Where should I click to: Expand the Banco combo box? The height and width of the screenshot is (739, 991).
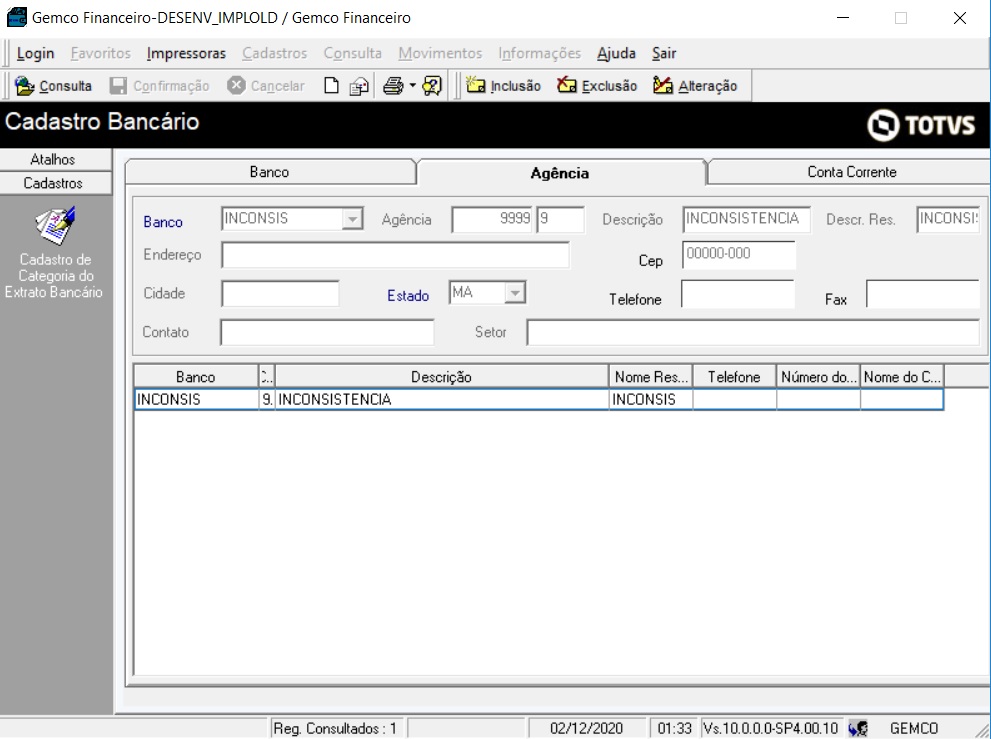(352, 219)
